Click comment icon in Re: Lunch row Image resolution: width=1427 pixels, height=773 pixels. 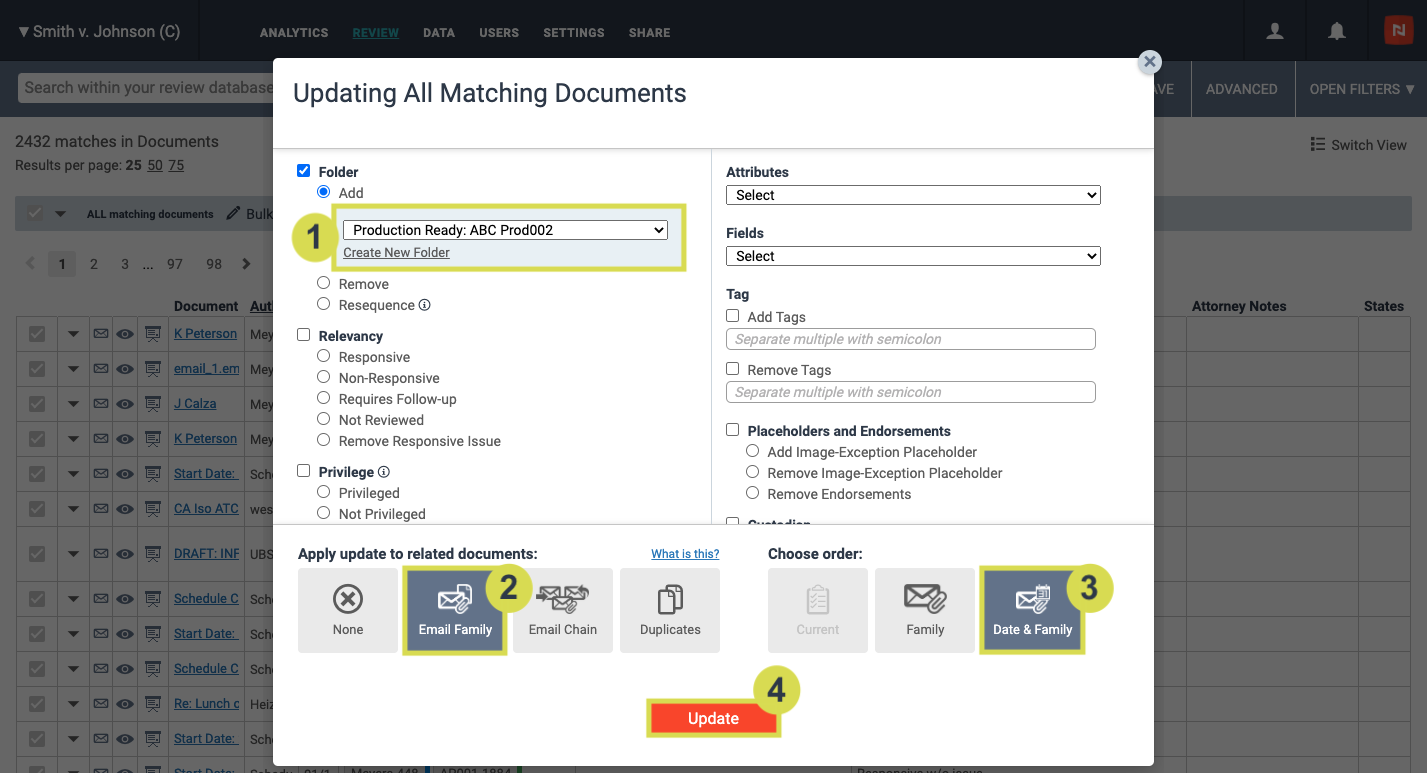click(153, 704)
